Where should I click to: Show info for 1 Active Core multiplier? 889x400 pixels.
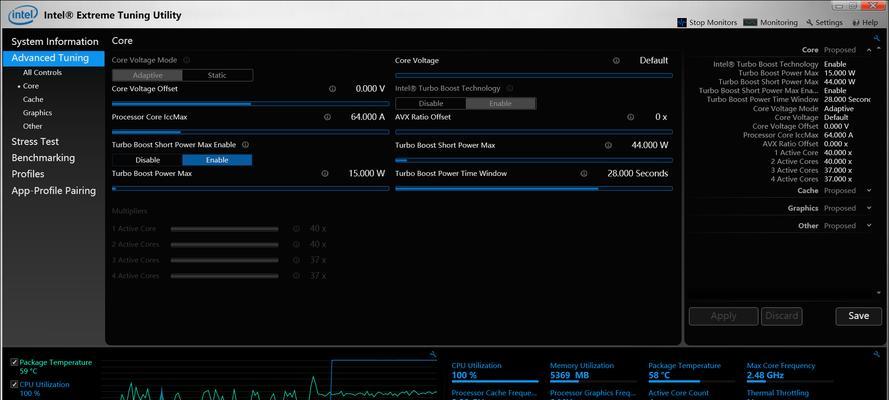click(x=296, y=229)
